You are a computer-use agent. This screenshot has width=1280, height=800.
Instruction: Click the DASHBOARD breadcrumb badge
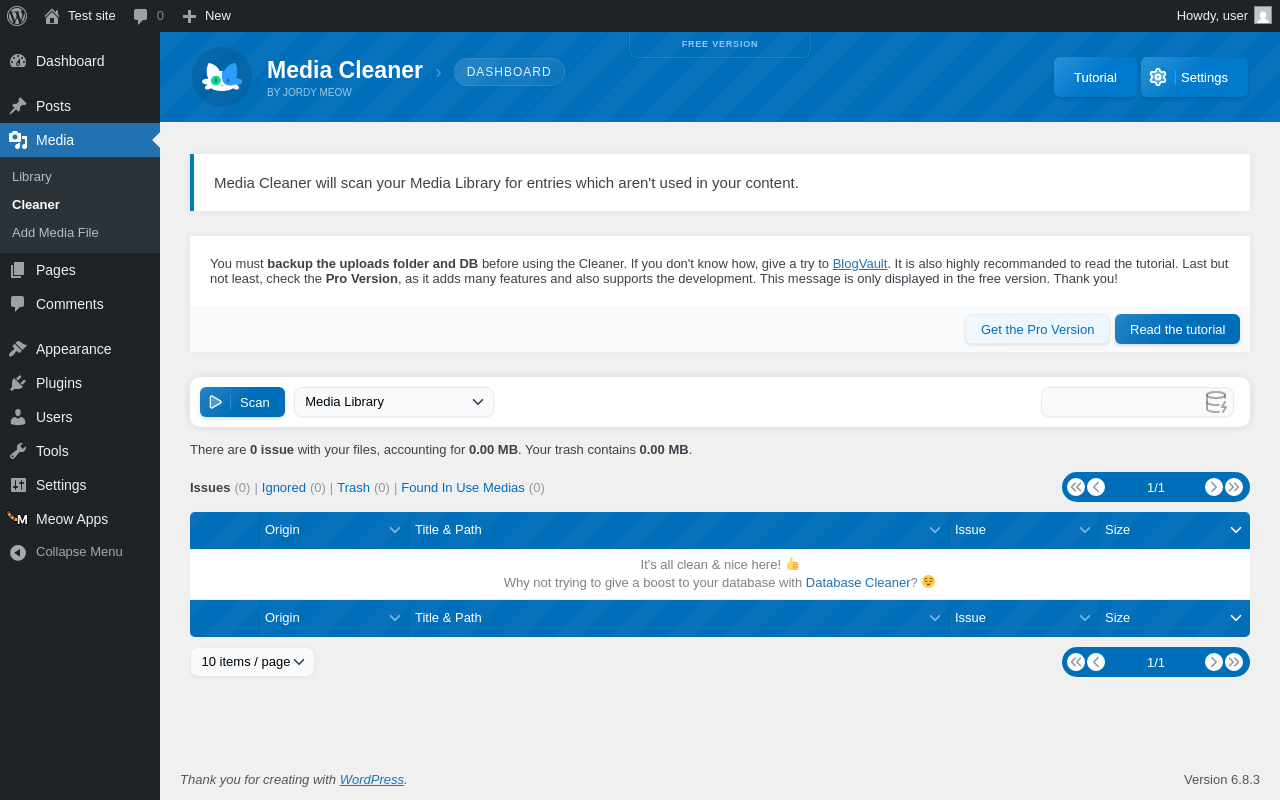509,72
